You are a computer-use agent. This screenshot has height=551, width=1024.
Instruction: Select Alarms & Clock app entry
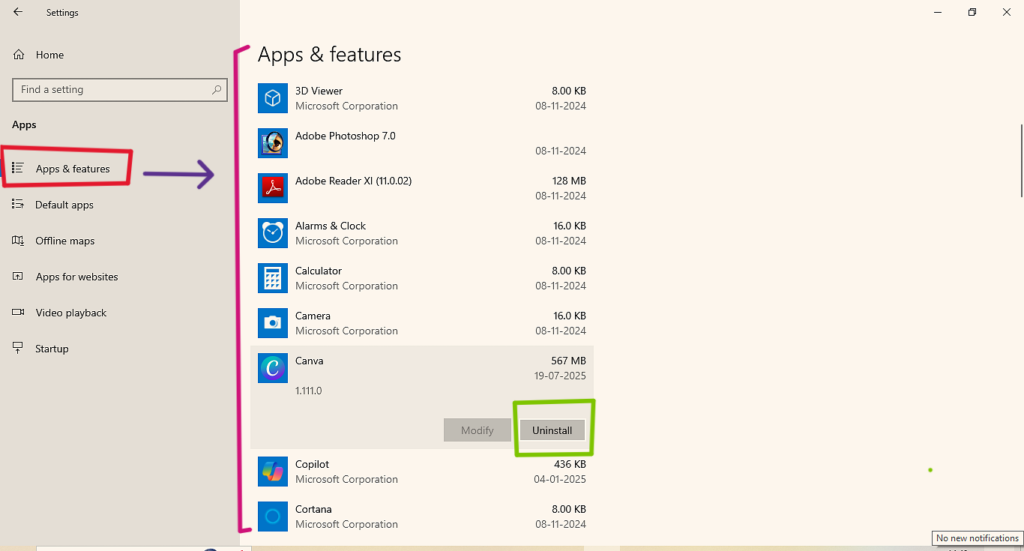[422, 233]
